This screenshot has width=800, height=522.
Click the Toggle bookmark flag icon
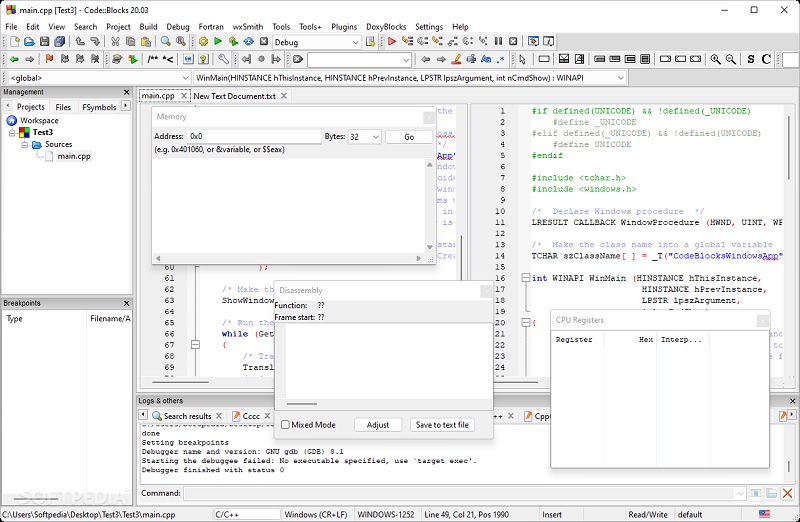coord(49,60)
